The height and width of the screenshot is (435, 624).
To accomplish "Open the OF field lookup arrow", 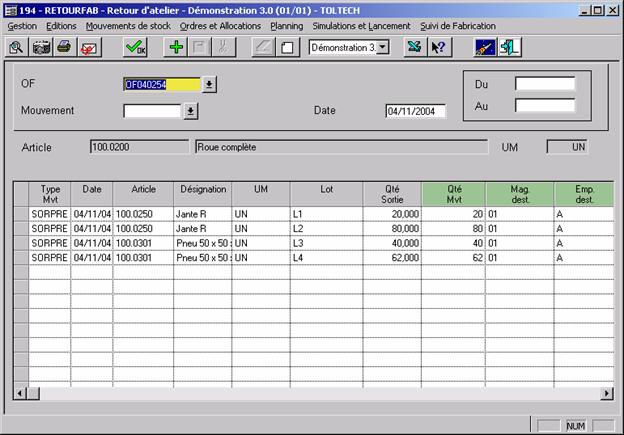I will 209,84.
